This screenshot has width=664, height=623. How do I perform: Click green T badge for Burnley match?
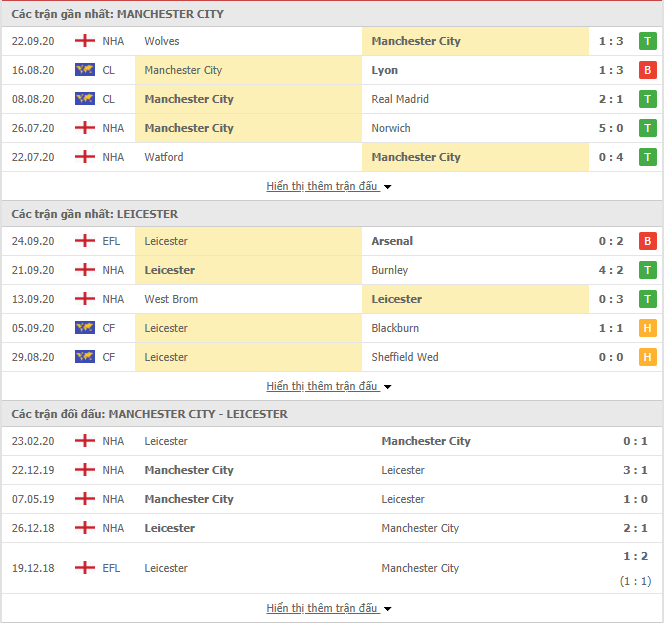click(x=647, y=270)
